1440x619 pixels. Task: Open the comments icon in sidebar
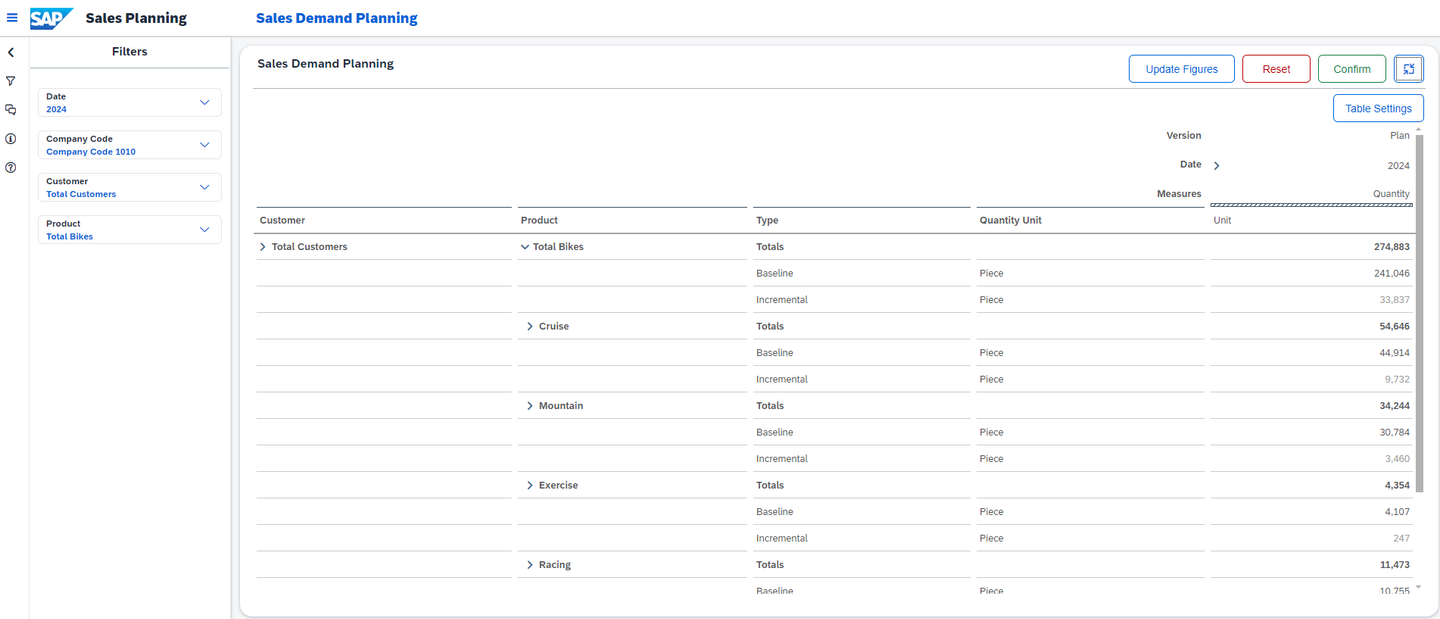click(11, 110)
